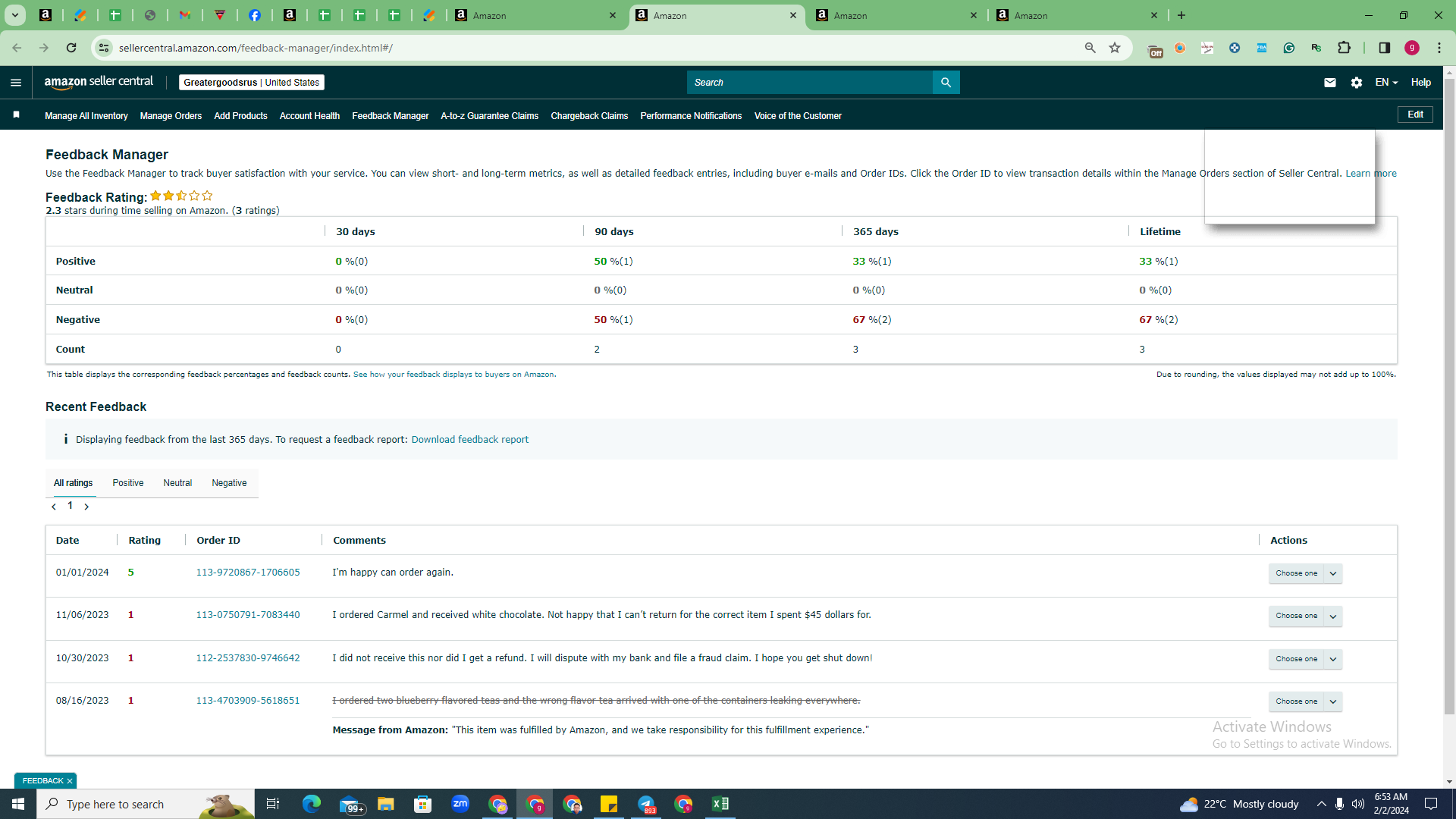Open Excel from the Windows taskbar
Image resolution: width=1456 pixels, height=819 pixels.
(x=720, y=804)
